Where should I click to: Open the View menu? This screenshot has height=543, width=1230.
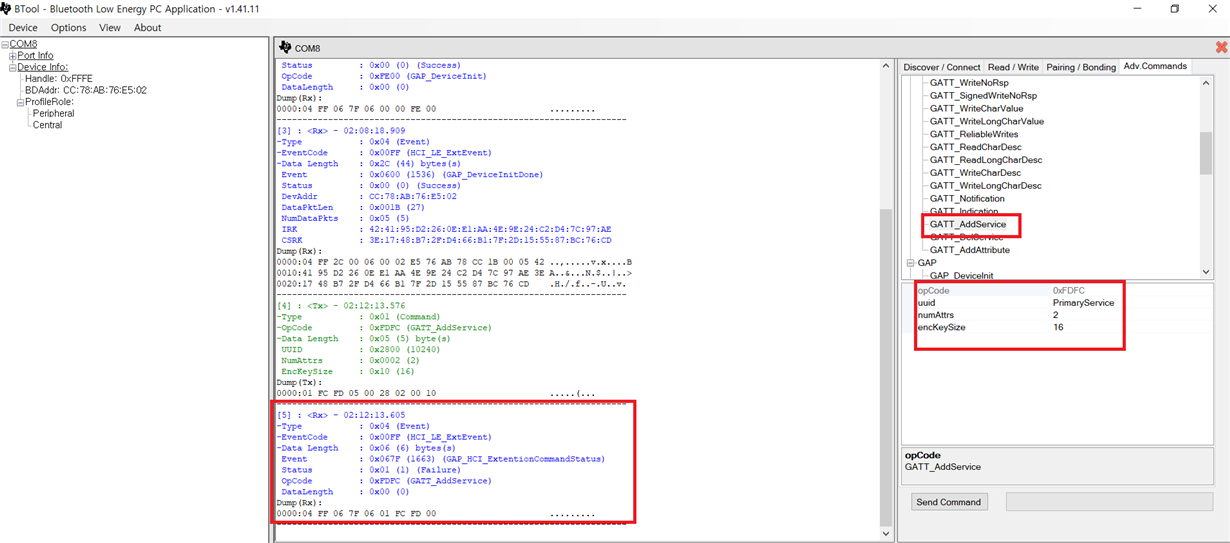110,28
